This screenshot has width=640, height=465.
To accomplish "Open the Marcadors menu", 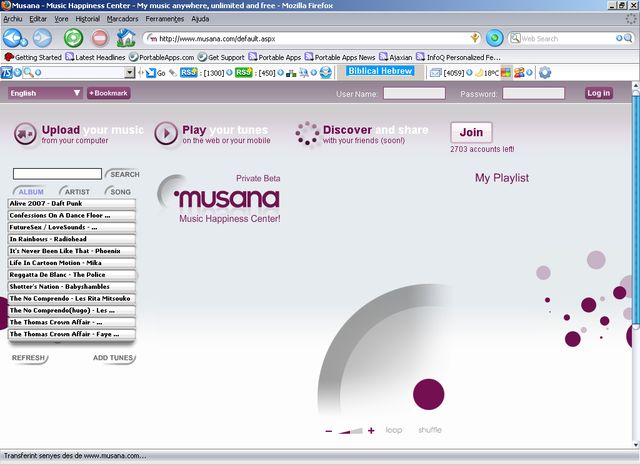I will click(x=122, y=19).
